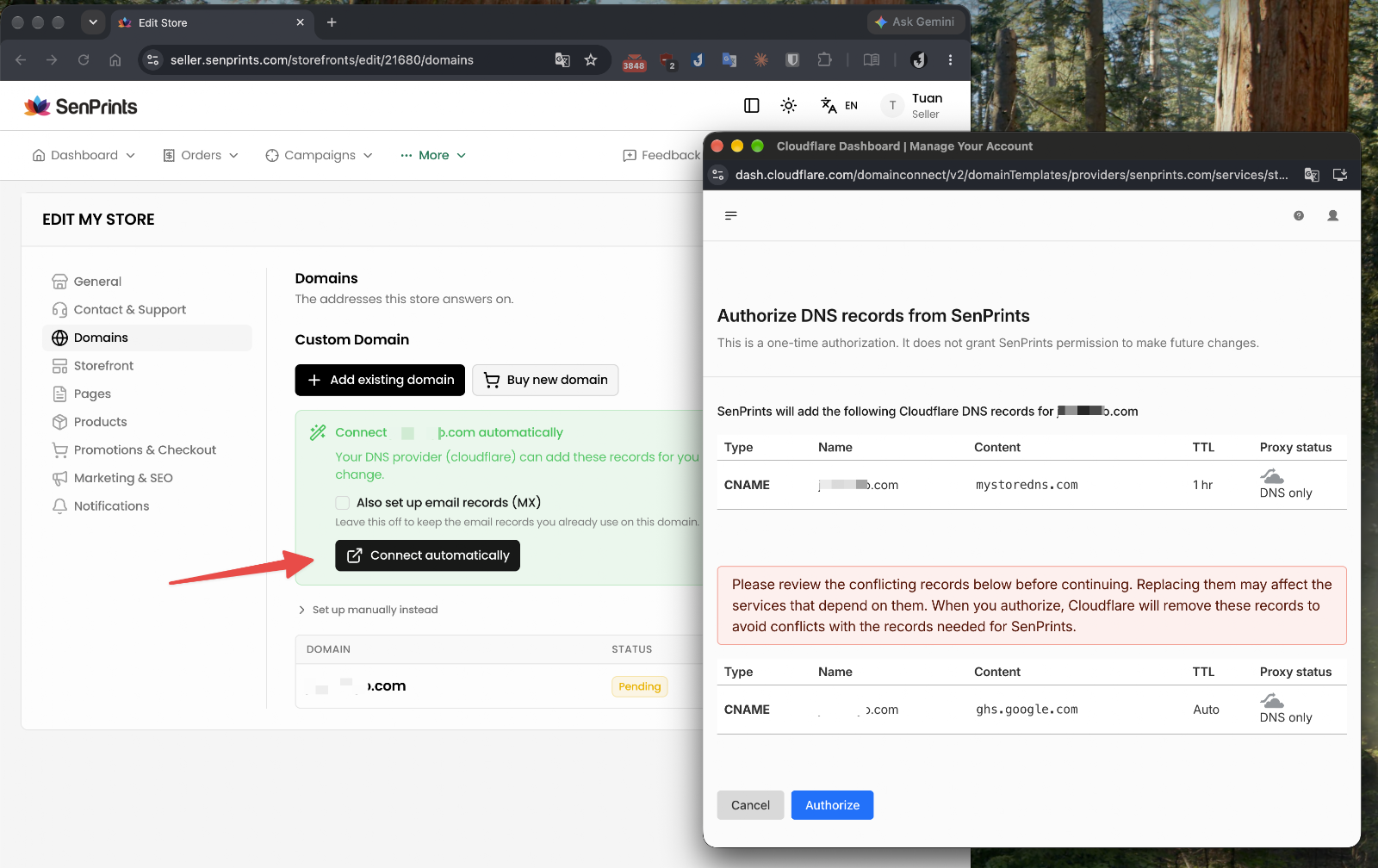The height and width of the screenshot is (868, 1378).
Task: Switch light/dark theme with sun icon
Action: click(788, 105)
